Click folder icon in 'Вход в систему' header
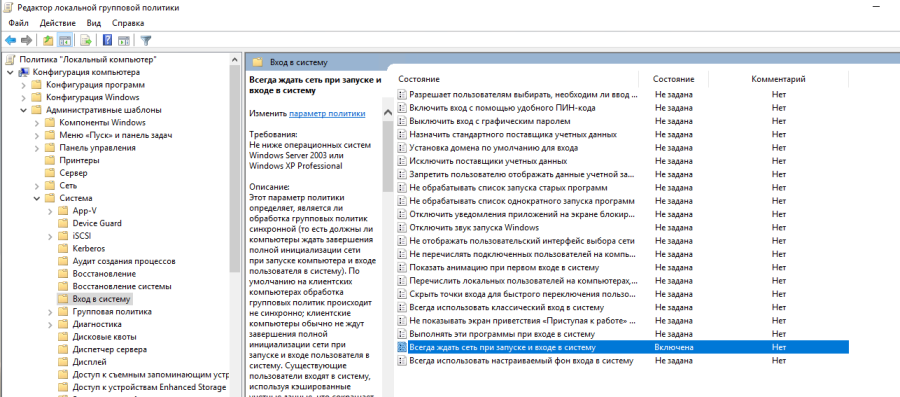900x397 pixels. (258, 63)
